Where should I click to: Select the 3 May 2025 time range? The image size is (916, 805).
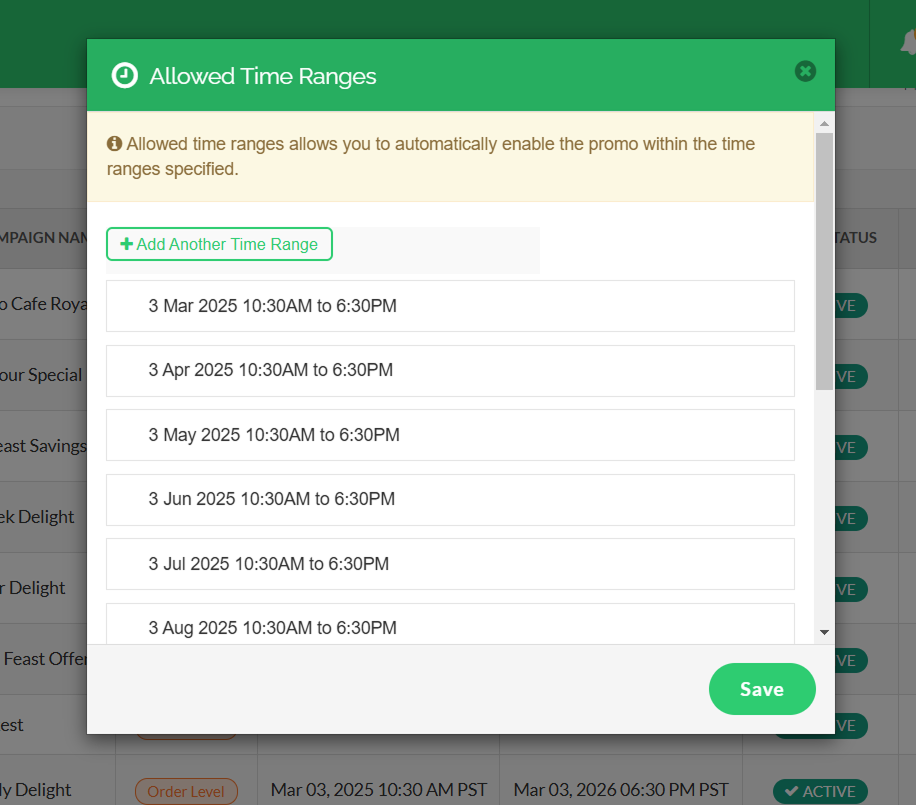450,435
